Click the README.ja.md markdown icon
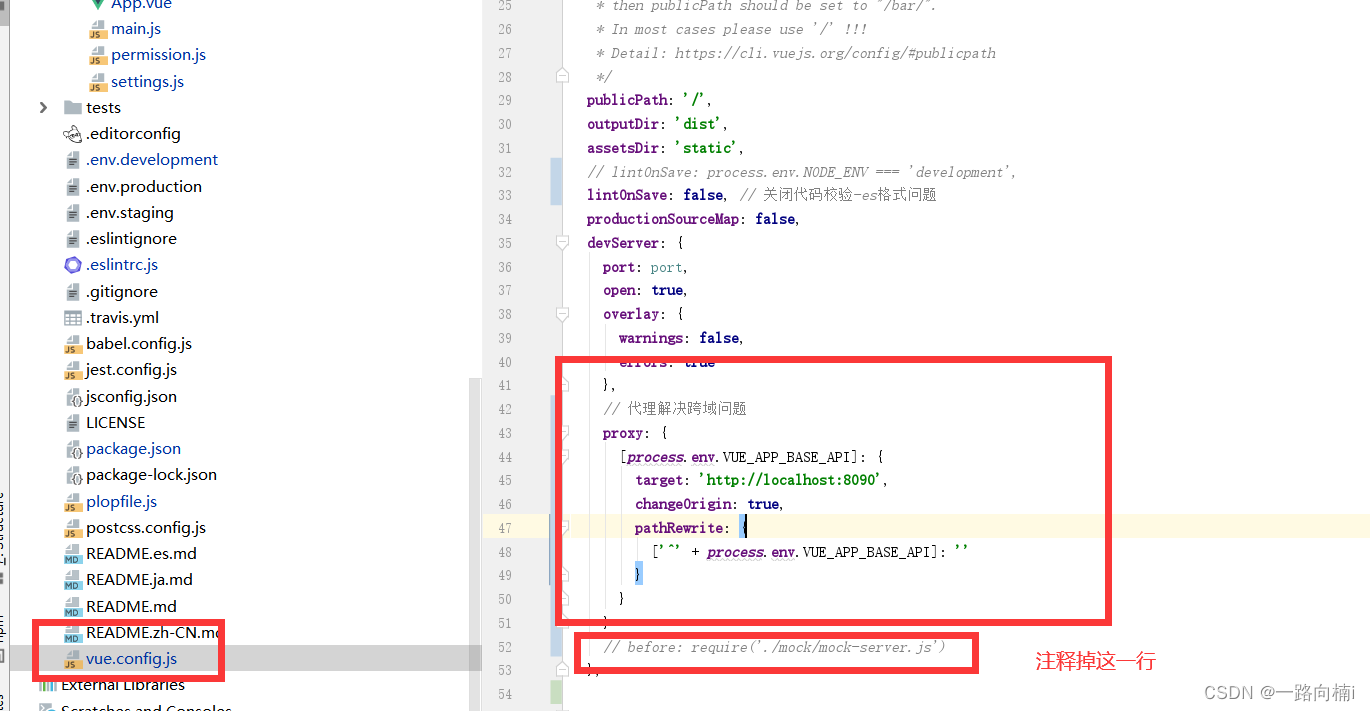The image size is (1370, 711). [x=73, y=580]
